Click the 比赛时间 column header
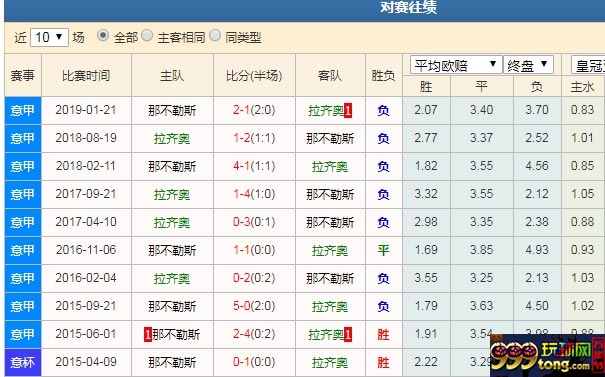 [86, 76]
